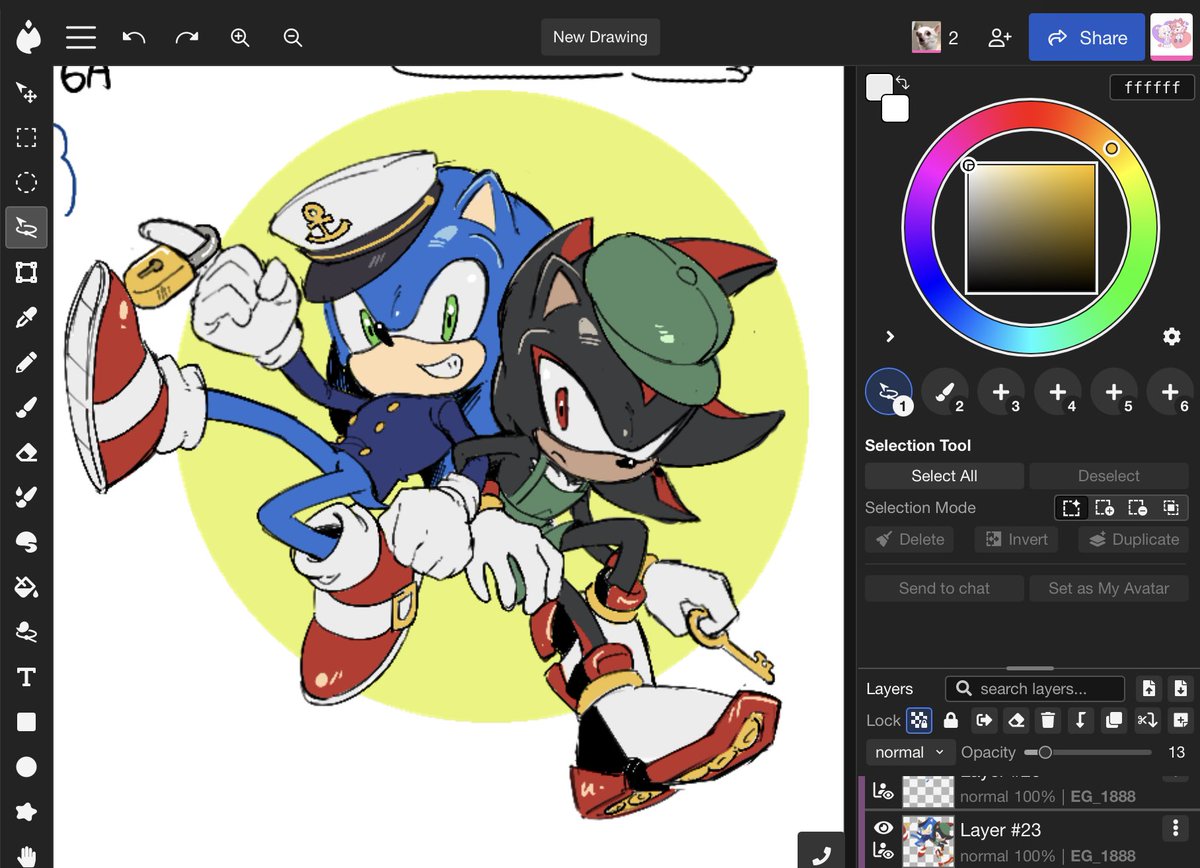1200x868 pixels.
Task: Open the hamburger main menu
Action: point(81,37)
